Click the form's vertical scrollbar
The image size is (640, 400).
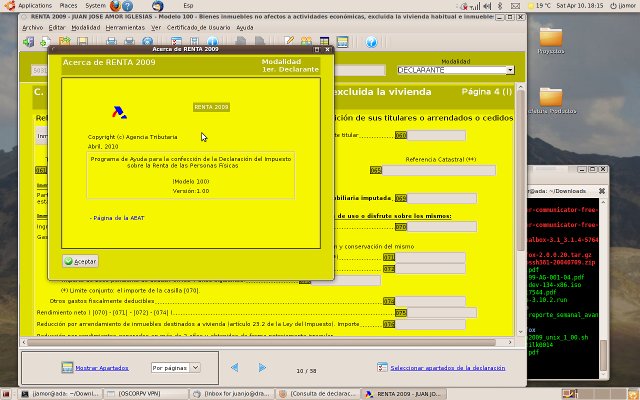[520, 171]
